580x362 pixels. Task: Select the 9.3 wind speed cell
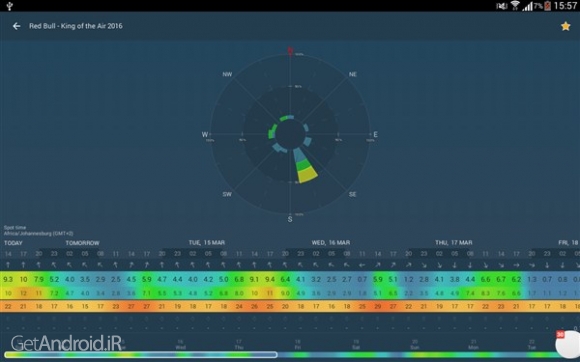coord(8,279)
